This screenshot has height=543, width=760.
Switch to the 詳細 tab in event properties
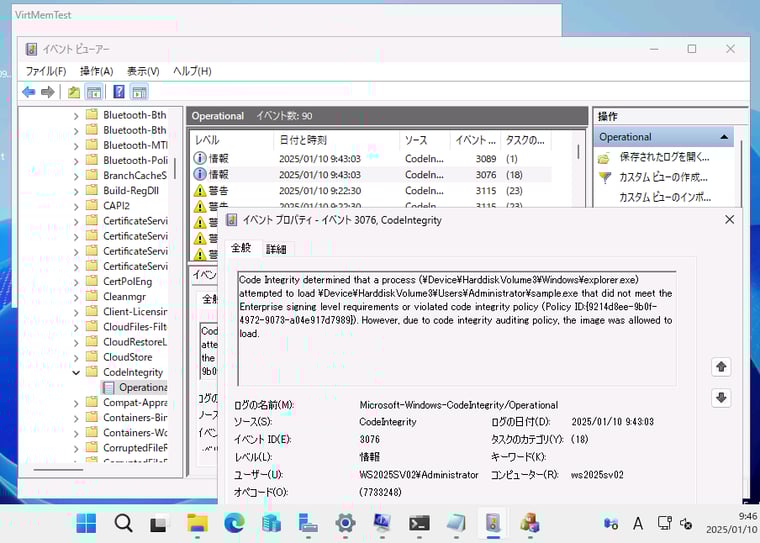pyautogui.click(x=276, y=249)
